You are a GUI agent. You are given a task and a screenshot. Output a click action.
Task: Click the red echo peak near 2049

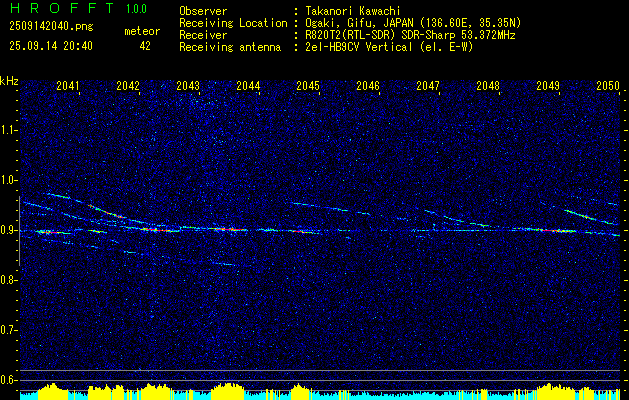[x=555, y=231]
